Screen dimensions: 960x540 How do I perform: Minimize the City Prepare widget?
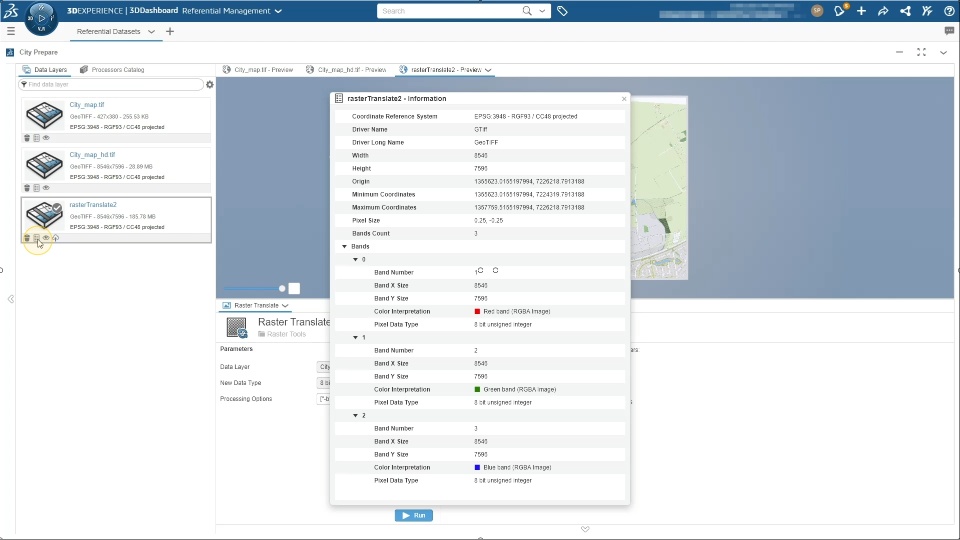pyautogui.click(x=899, y=52)
